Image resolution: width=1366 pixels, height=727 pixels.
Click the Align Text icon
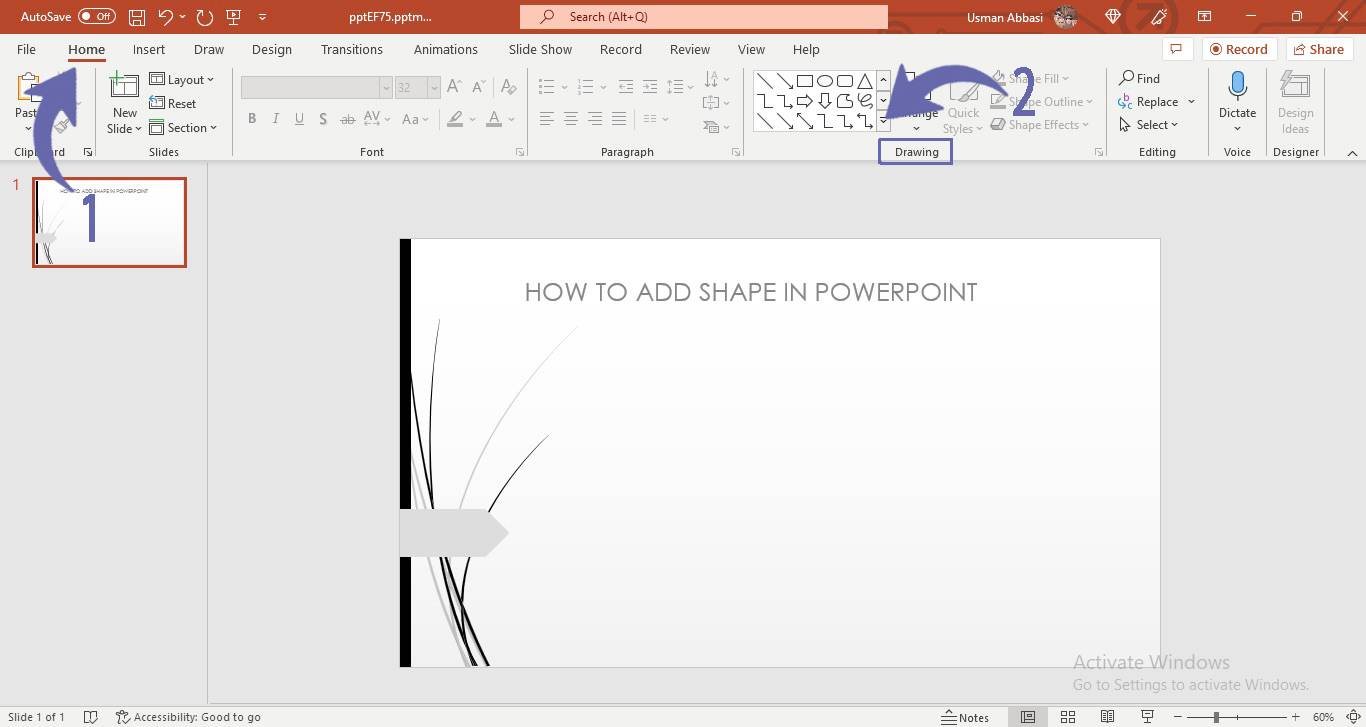(711, 103)
